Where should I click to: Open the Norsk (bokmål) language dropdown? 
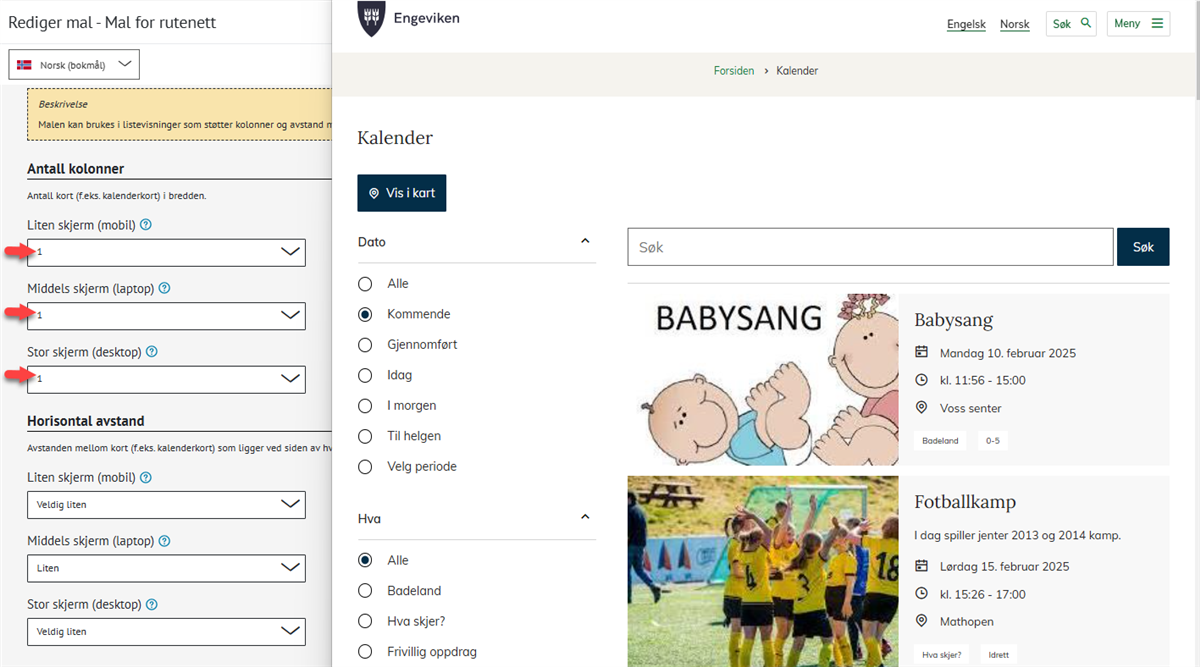click(x=74, y=65)
